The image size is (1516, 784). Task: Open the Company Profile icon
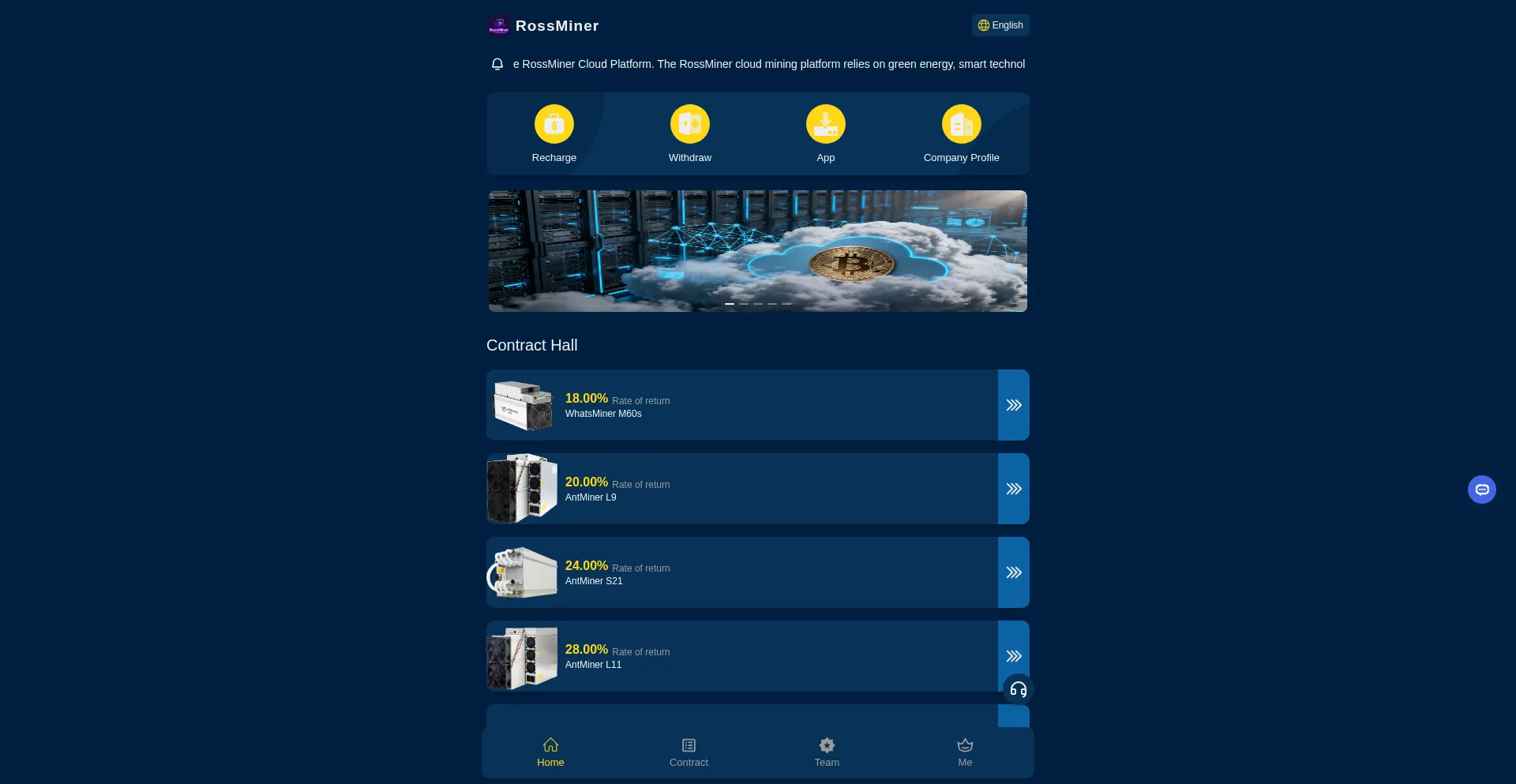pyautogui.click(x=961, y=125)
